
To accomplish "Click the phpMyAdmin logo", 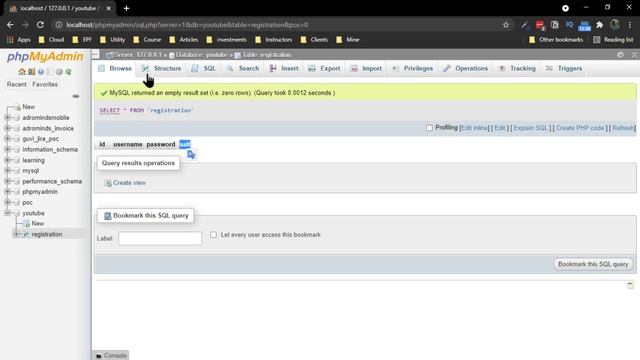I will [x=45, y=56].
